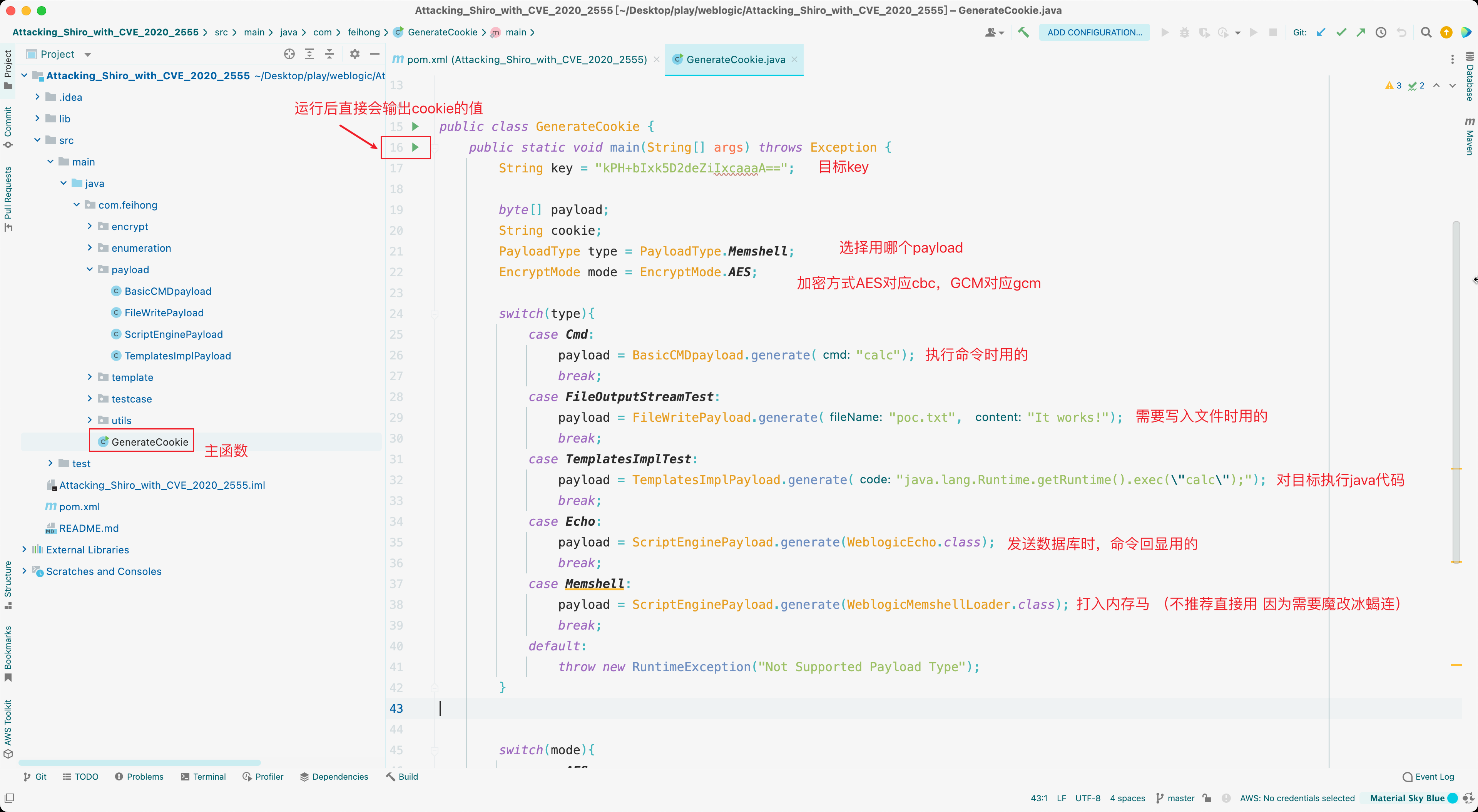Toggle the read-only lock in the status bar
The image size is (1478, 812).
click(1207, 798)
